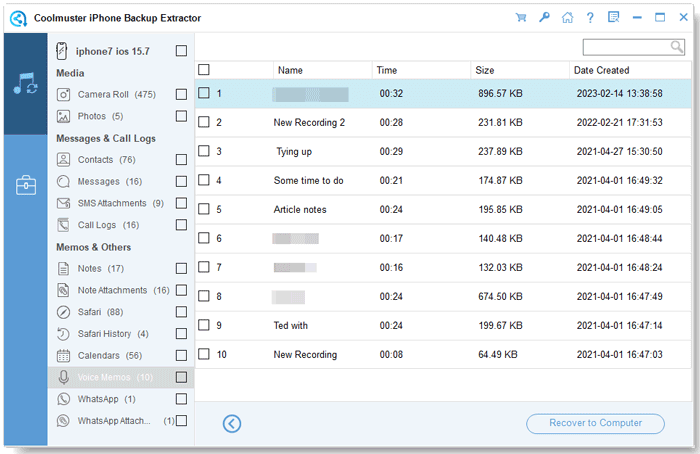Open help question mark icon
This screenshot has height=454, width=700.
(x=590, y=17)
